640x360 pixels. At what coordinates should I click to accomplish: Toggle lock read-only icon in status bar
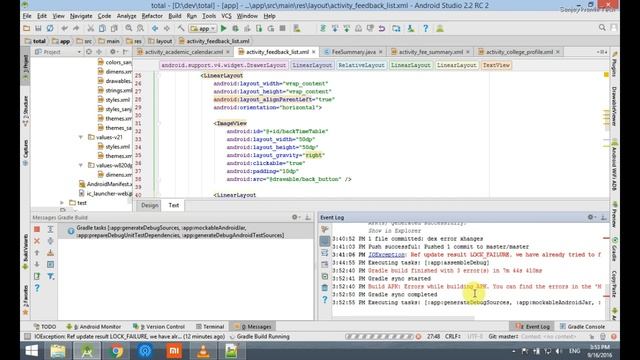[591, 337]
